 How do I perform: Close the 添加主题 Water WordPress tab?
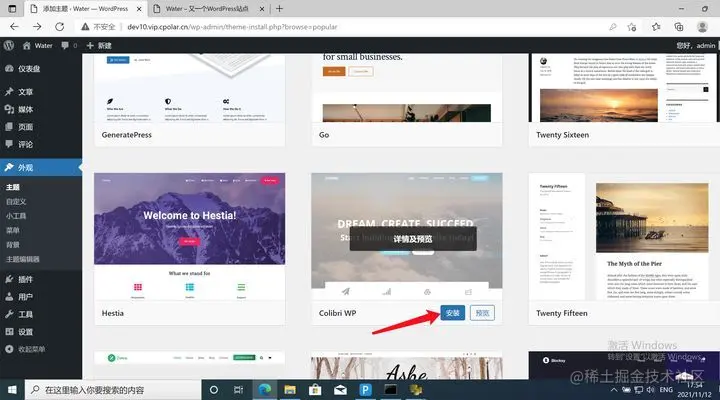point(139,9)
